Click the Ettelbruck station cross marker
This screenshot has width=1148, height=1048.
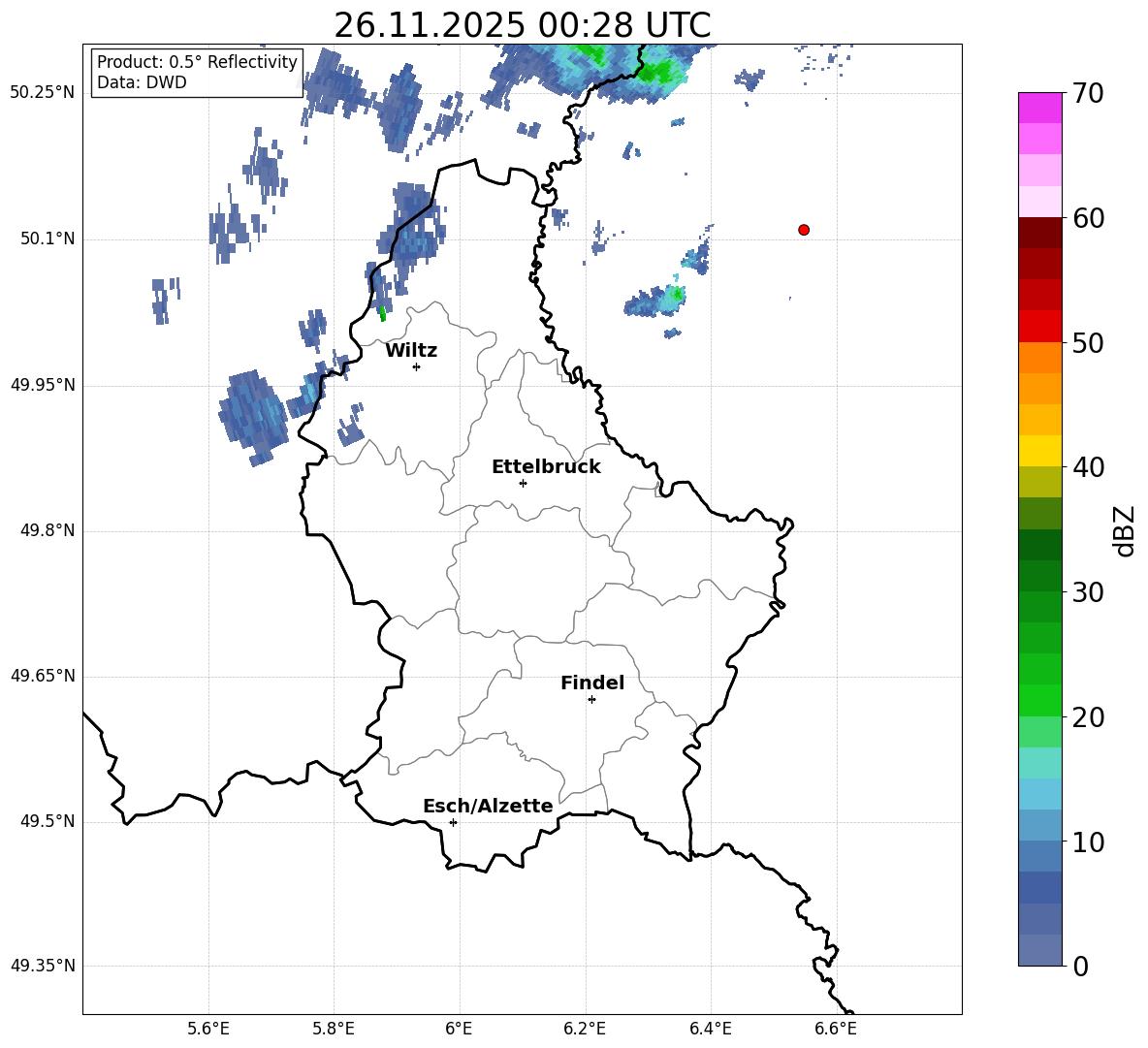click(x=523, y=483)
